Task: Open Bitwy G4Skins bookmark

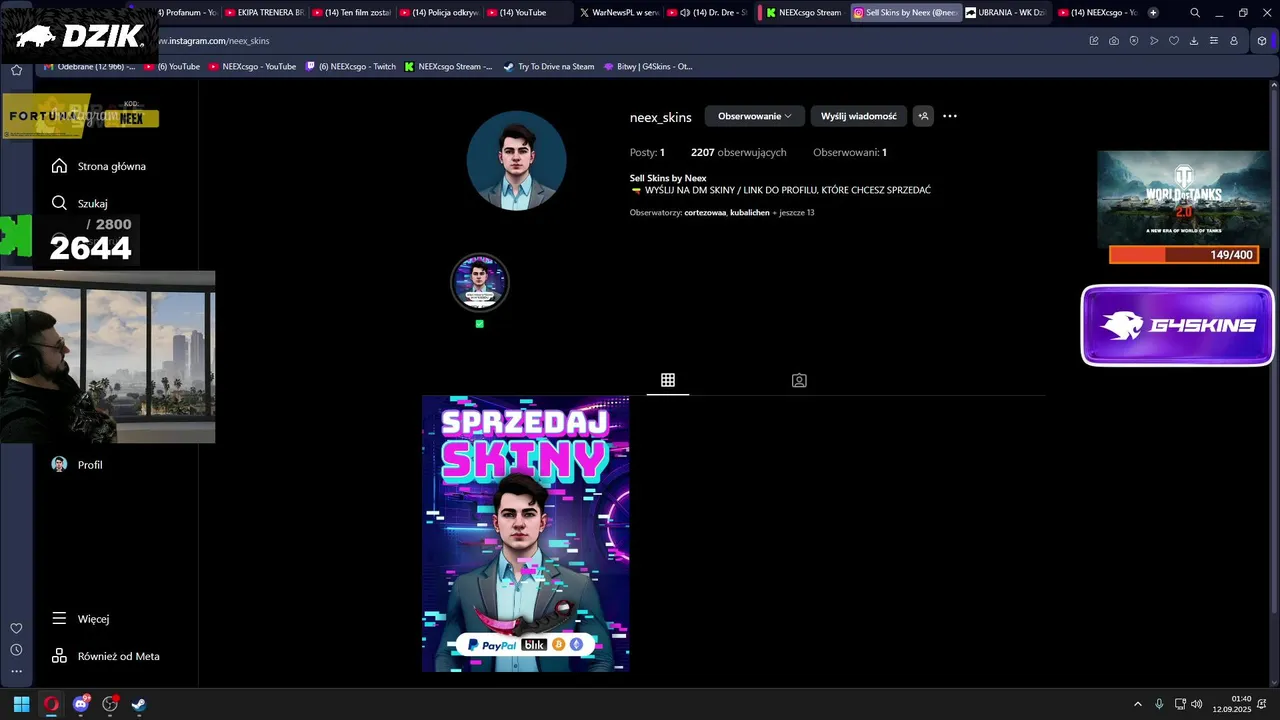Action: click(647, 67)
